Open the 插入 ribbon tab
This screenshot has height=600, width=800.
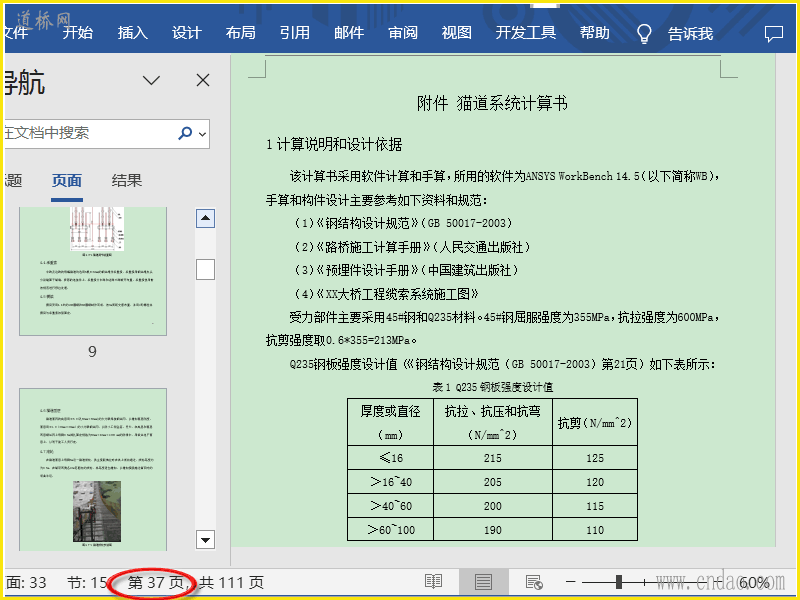132,33
